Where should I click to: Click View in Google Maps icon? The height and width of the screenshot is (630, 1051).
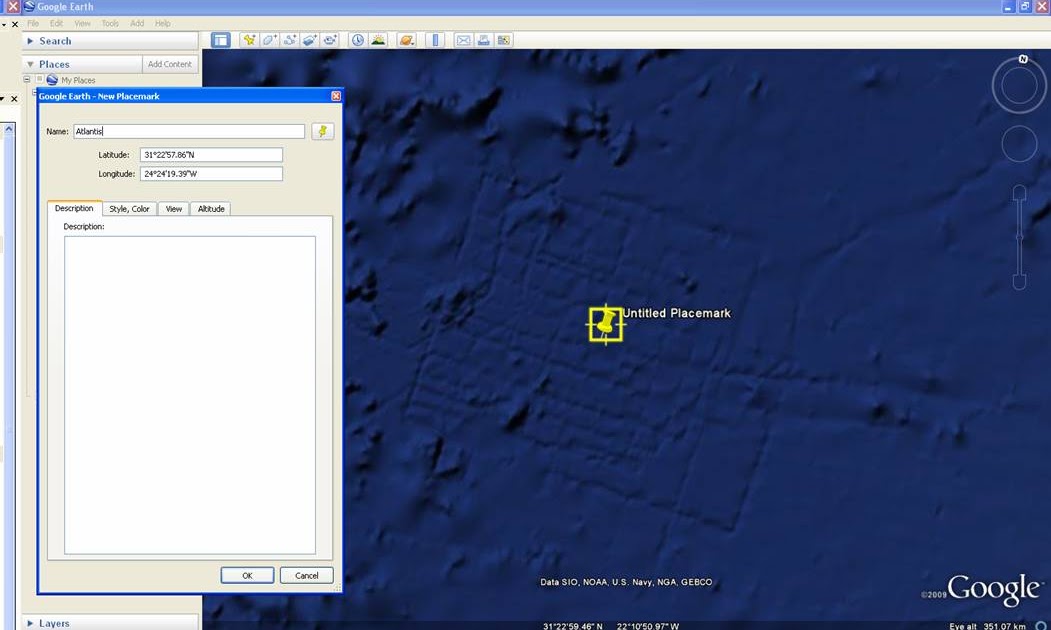[503, 40]
